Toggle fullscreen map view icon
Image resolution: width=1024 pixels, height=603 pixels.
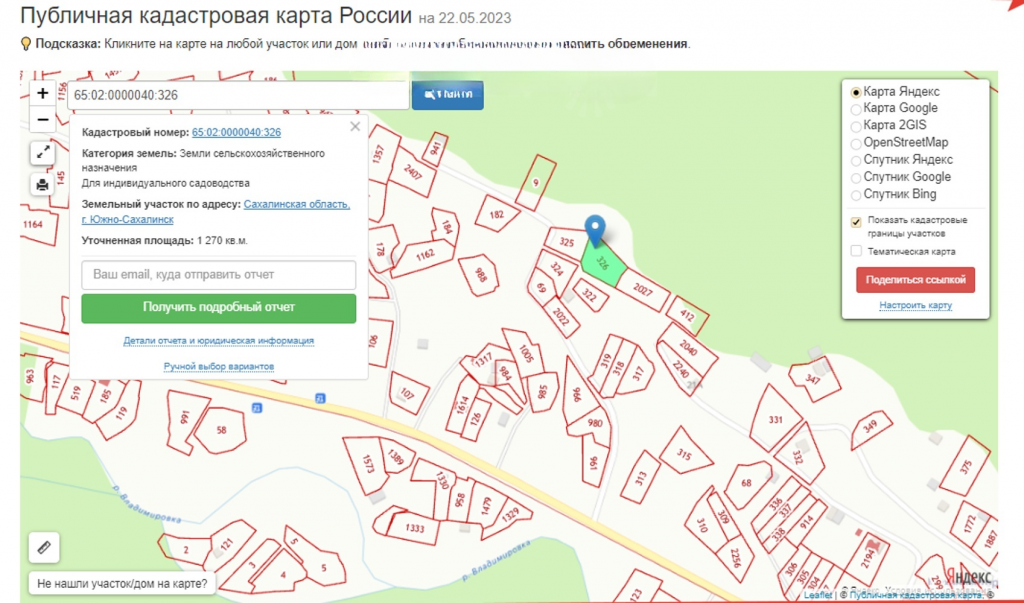[42, 153]
